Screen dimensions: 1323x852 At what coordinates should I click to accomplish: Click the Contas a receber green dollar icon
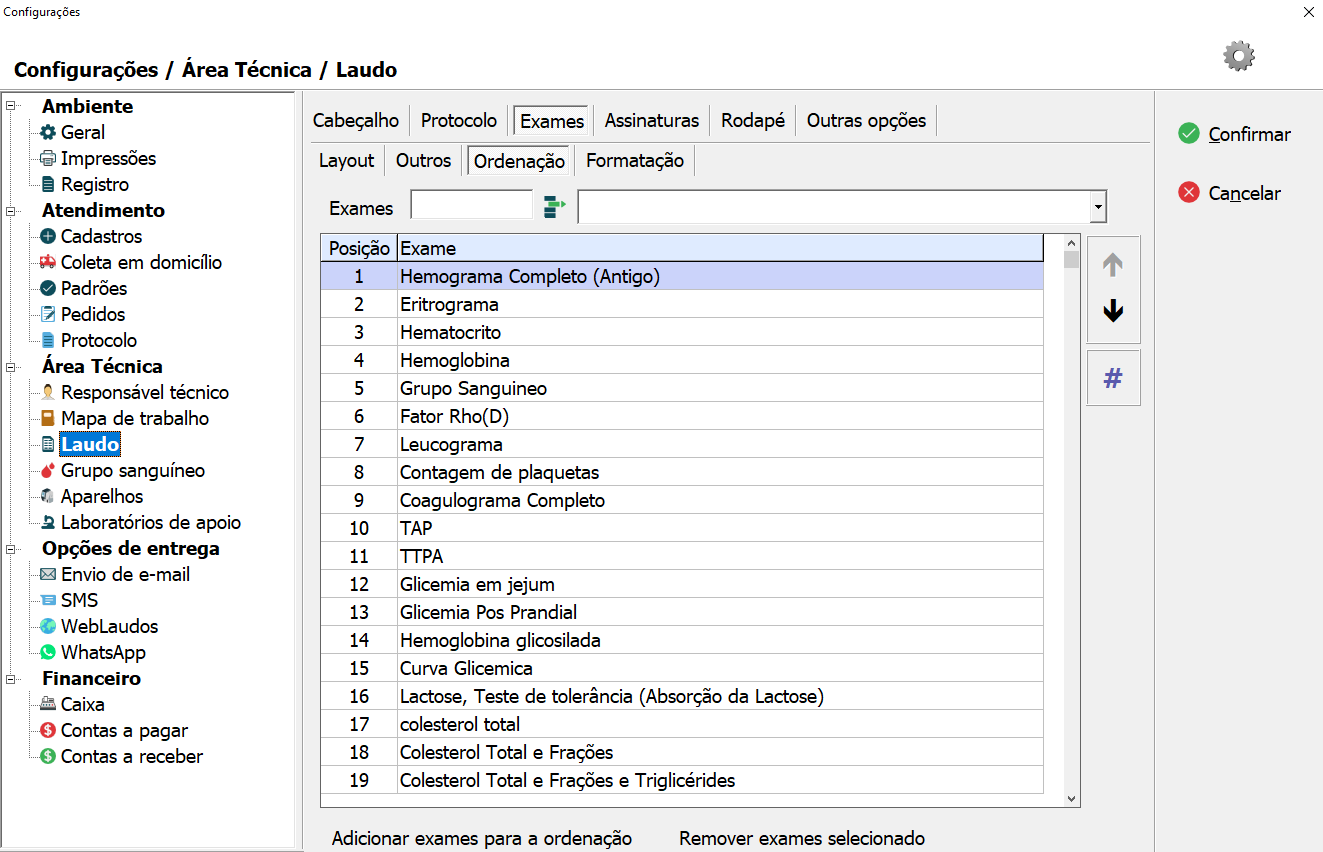pos(48,756)
